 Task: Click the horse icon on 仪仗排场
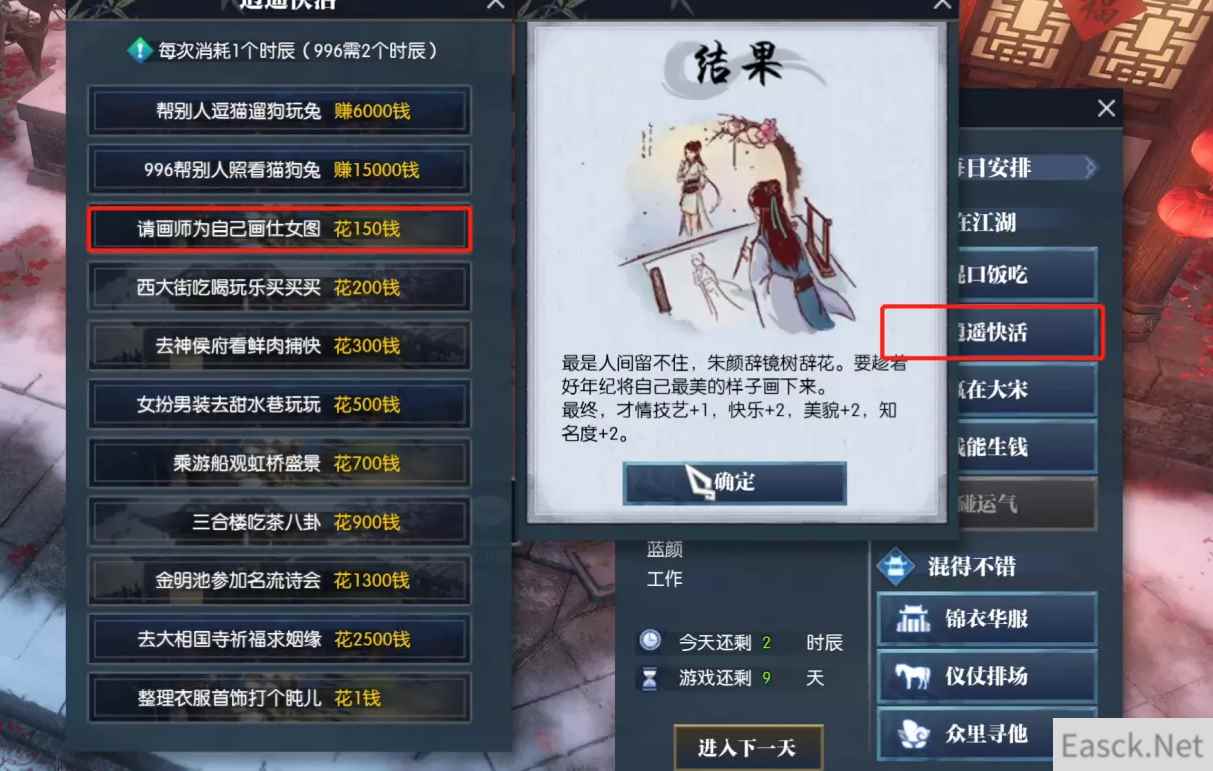click(910, 677)
